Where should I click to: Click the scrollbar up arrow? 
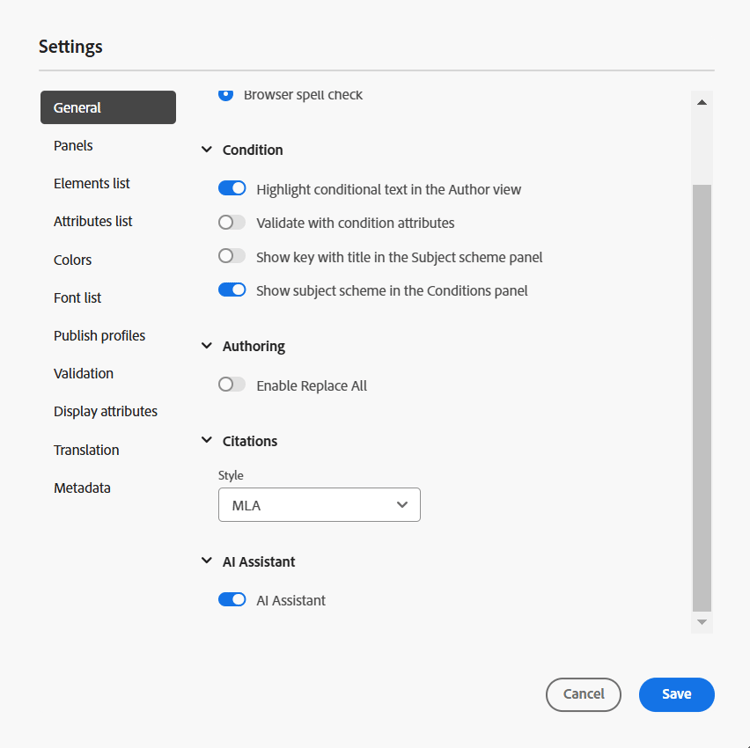point(702,102)
